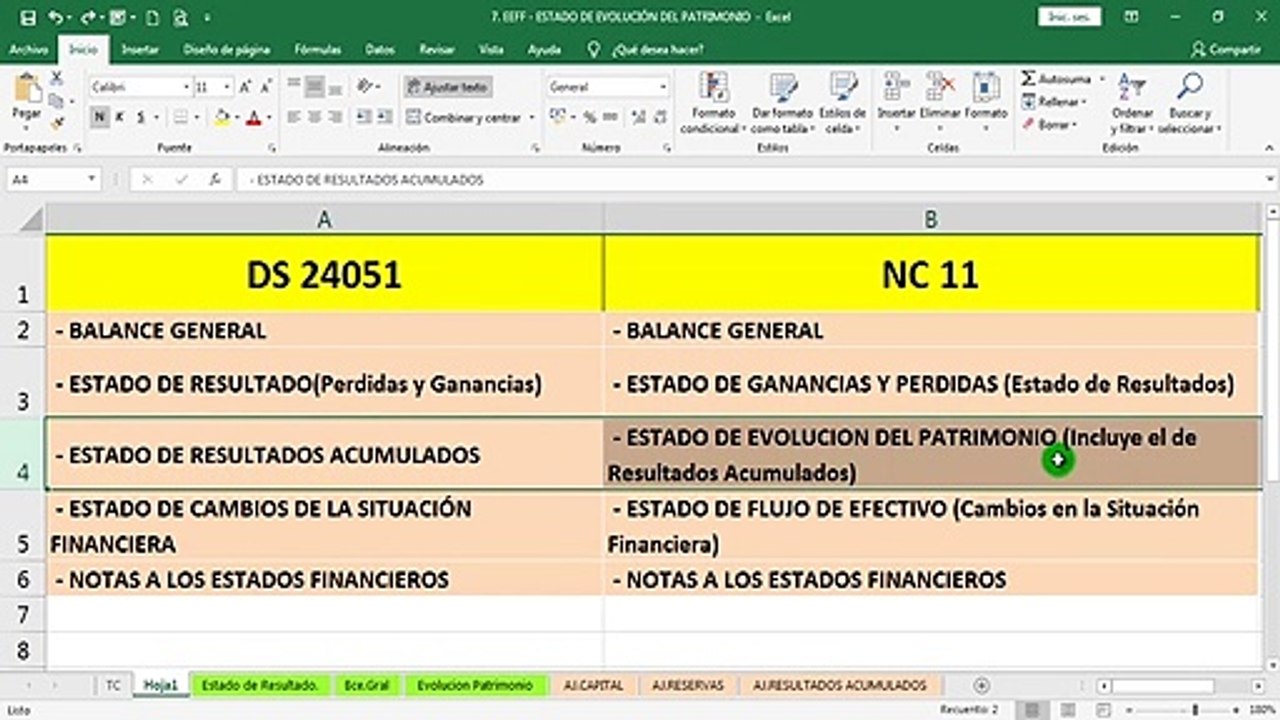Toggle Subrayado (S) underline formatting
1280x720 pixels.
(140, 117)
